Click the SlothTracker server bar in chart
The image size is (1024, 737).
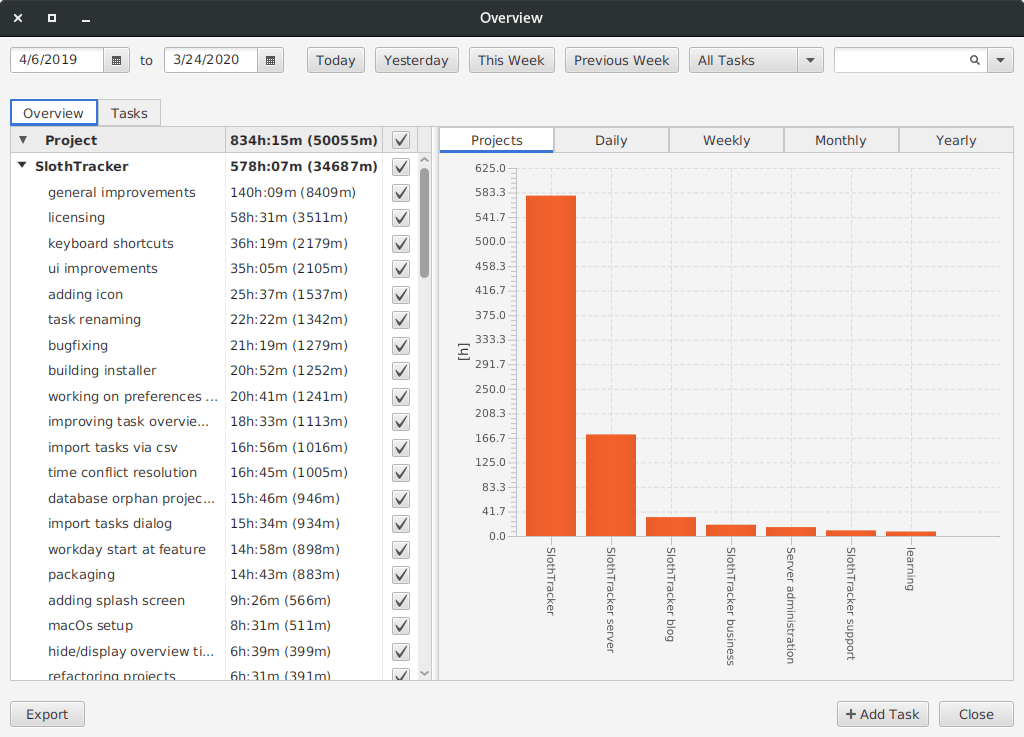click(x=611, y=485)
